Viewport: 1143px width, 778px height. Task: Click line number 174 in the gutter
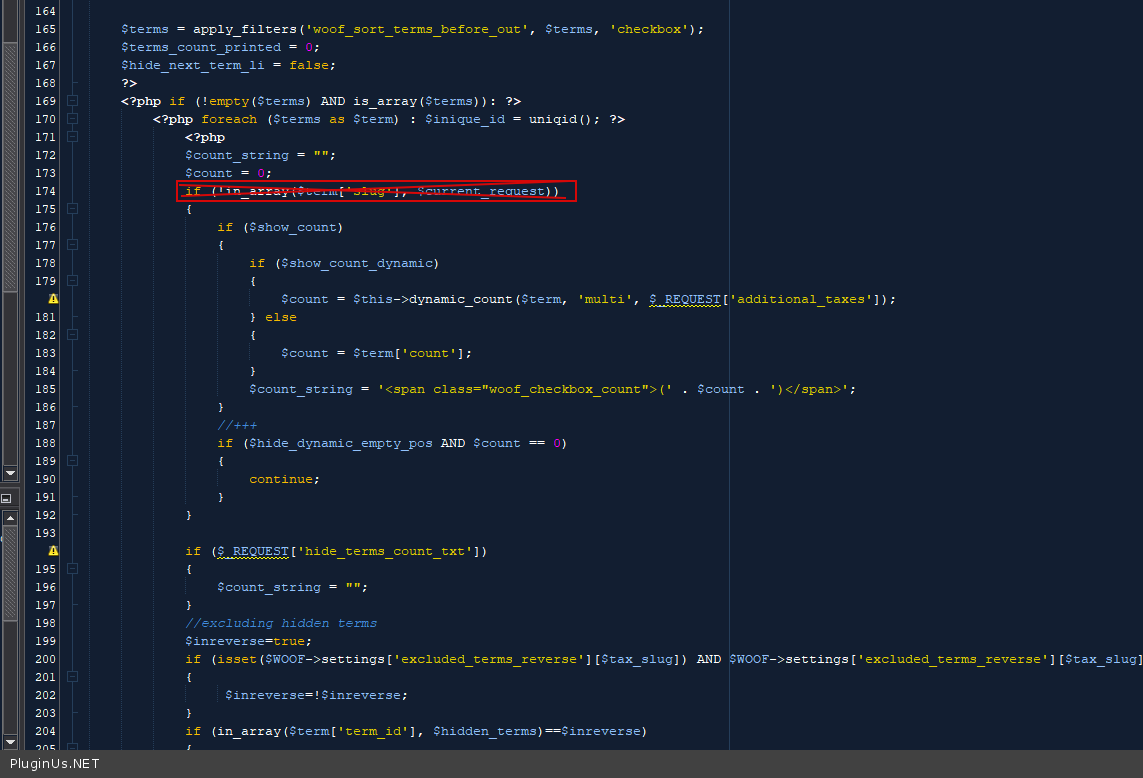pyautogui.click(x=45, y=191)
